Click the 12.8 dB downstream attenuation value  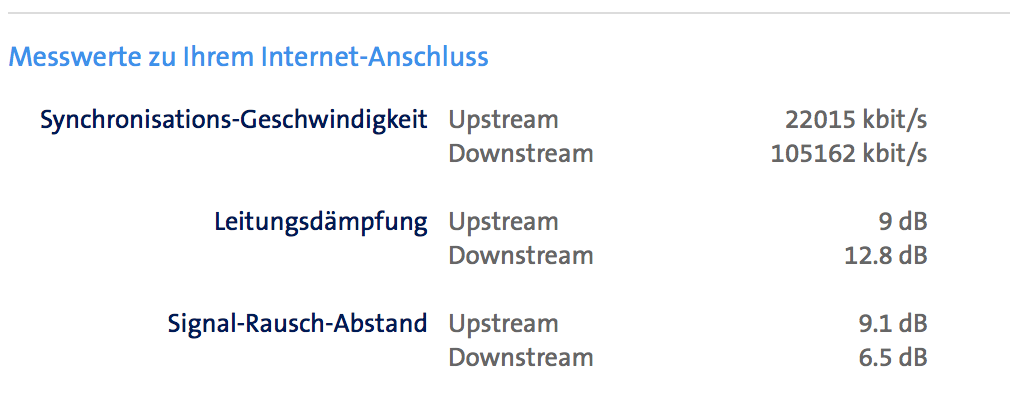pos(886,256)
